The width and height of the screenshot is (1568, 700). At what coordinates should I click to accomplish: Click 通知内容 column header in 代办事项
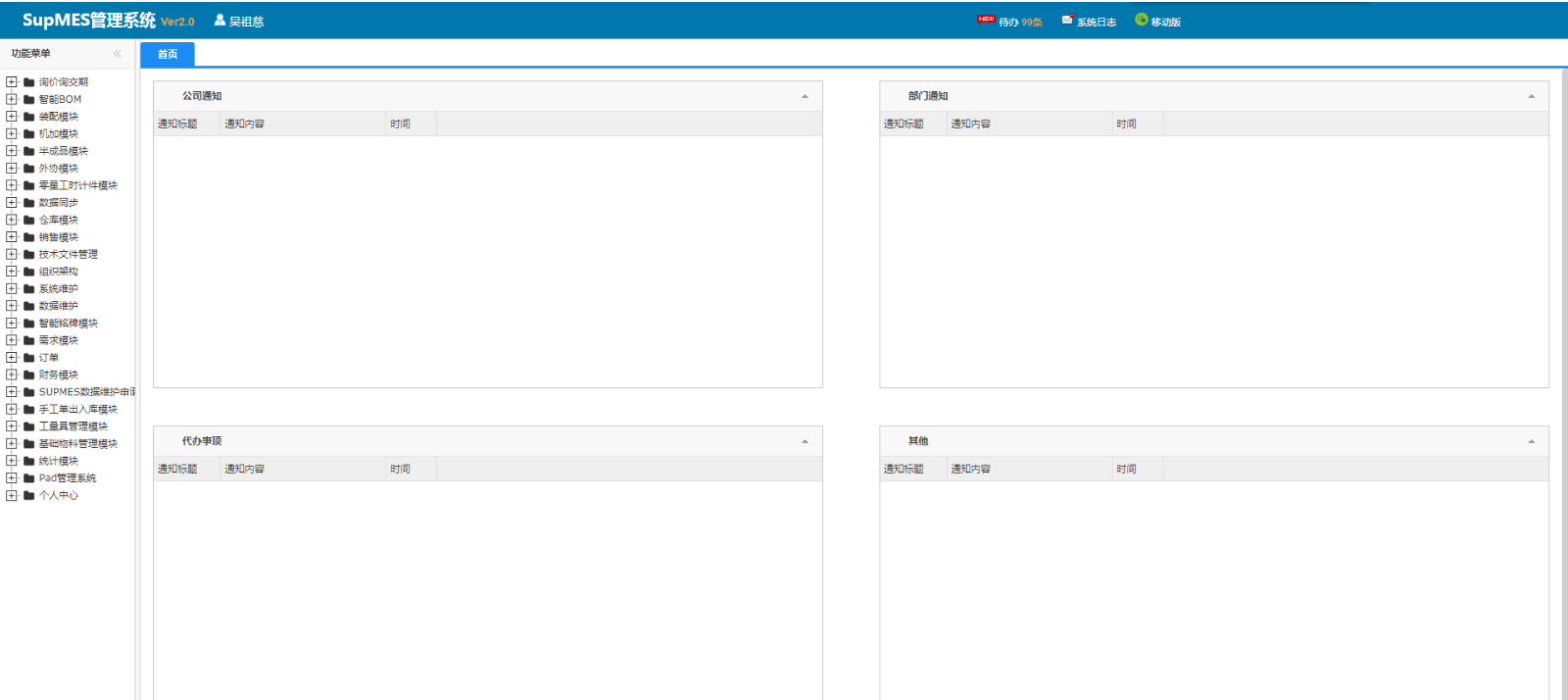(x=245, y=469)
